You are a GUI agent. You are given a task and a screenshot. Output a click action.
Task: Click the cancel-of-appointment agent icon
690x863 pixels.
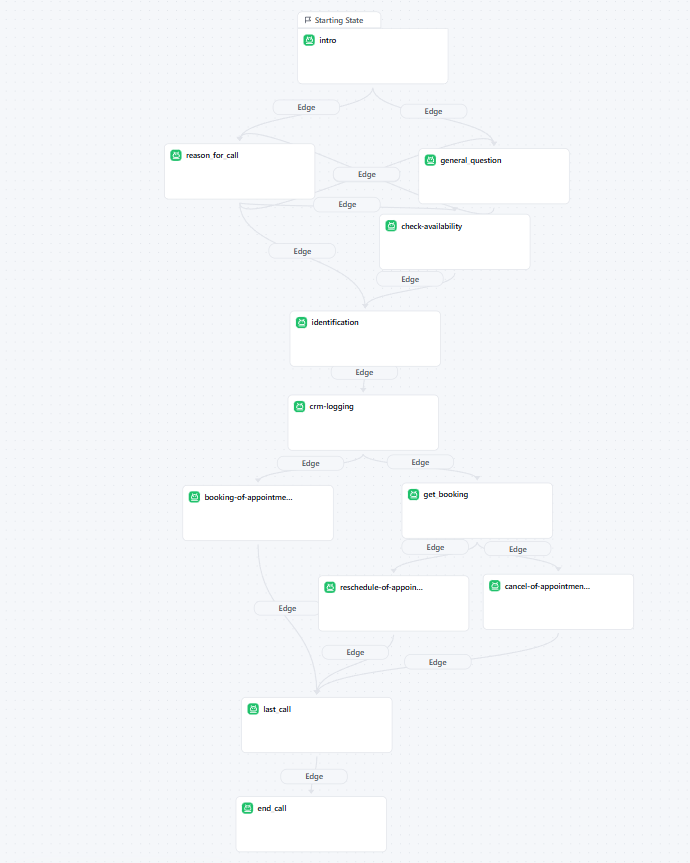492,586
